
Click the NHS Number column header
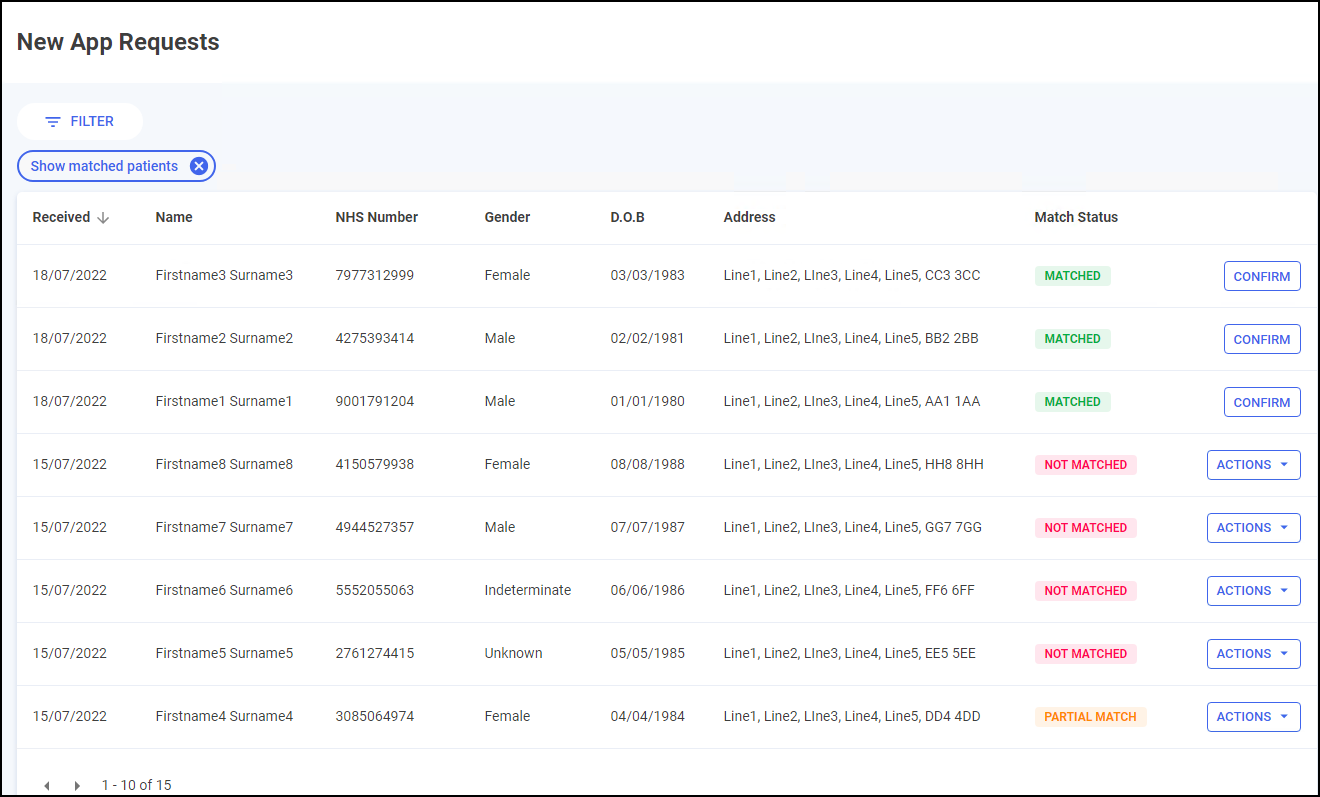click(x=376, y=217)
